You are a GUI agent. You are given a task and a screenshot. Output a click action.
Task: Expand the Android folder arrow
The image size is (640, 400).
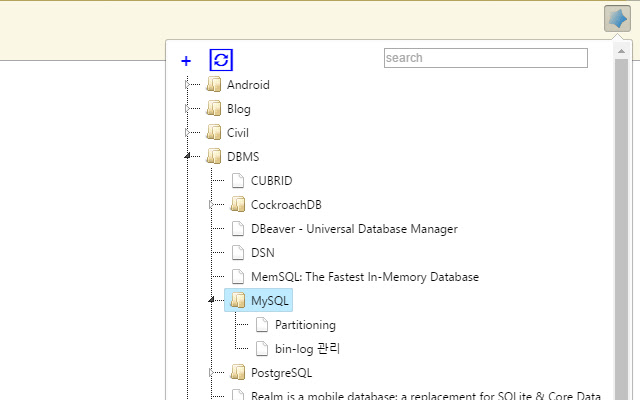click(187, 84)
